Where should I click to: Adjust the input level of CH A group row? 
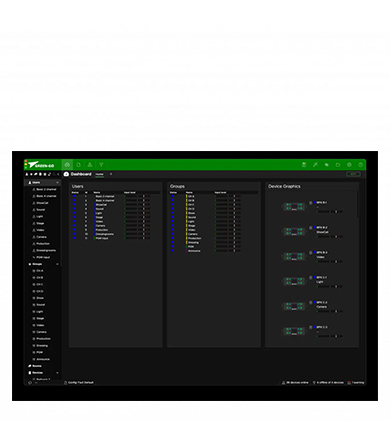point(228,196)
